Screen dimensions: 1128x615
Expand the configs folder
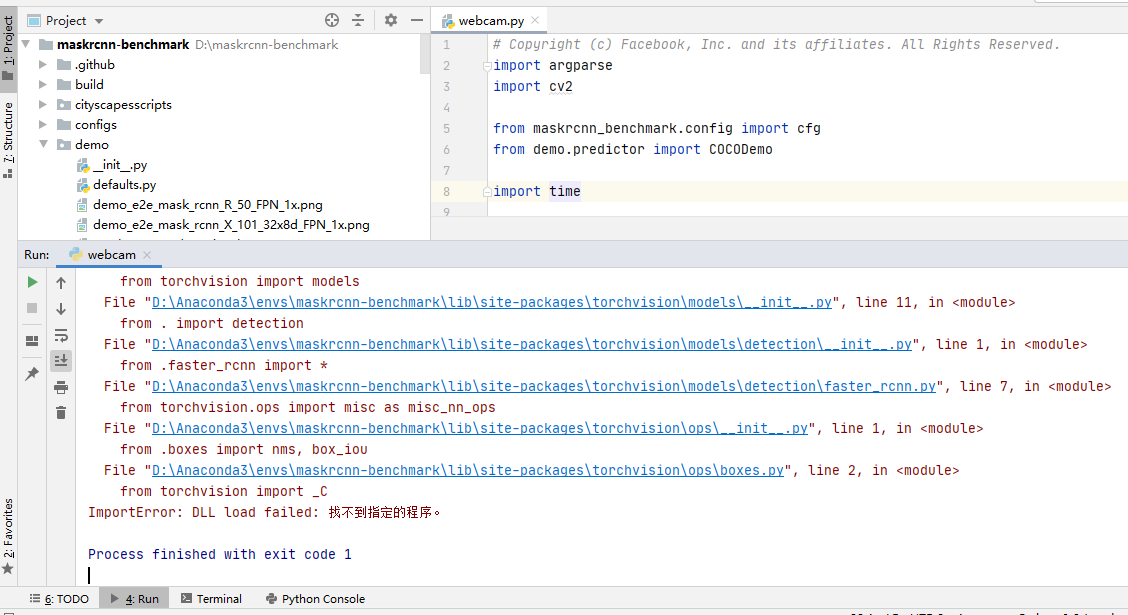coord(43,124)
